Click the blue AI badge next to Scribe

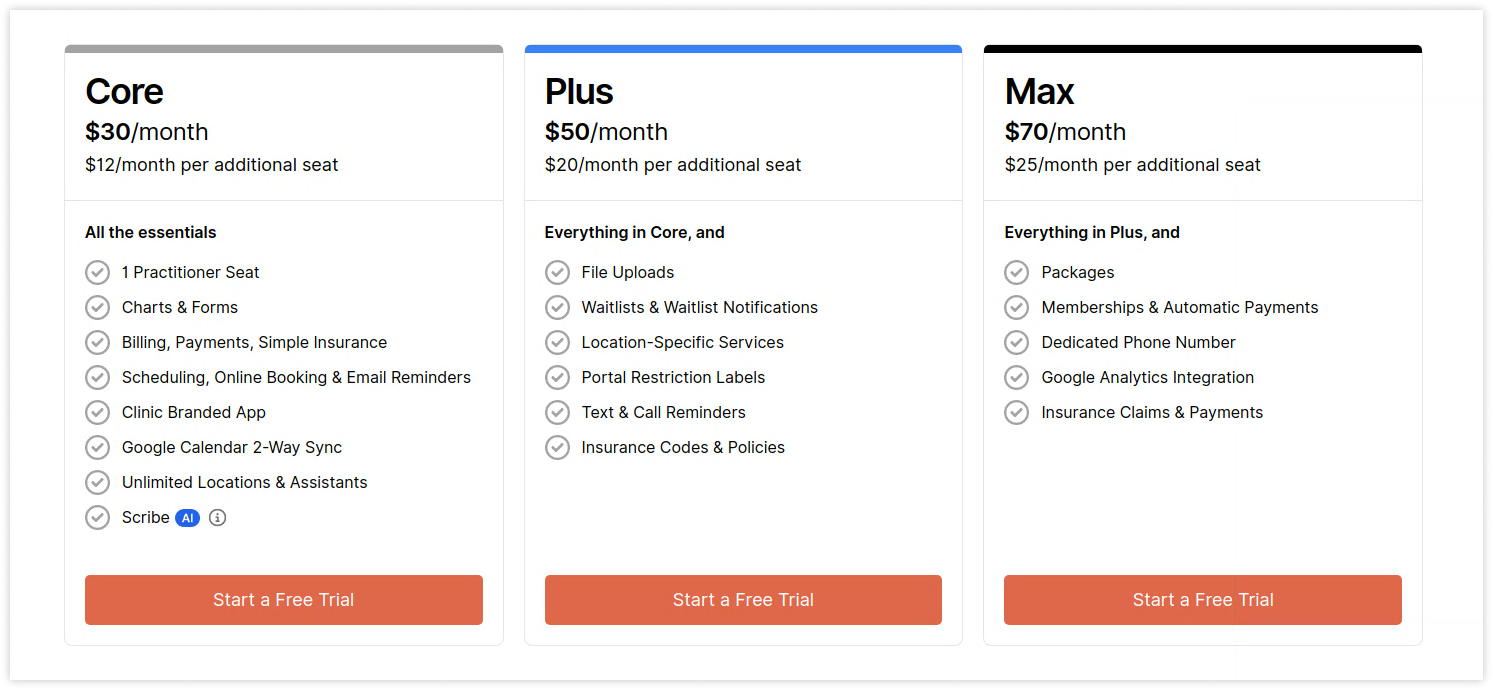click(187, 518)
